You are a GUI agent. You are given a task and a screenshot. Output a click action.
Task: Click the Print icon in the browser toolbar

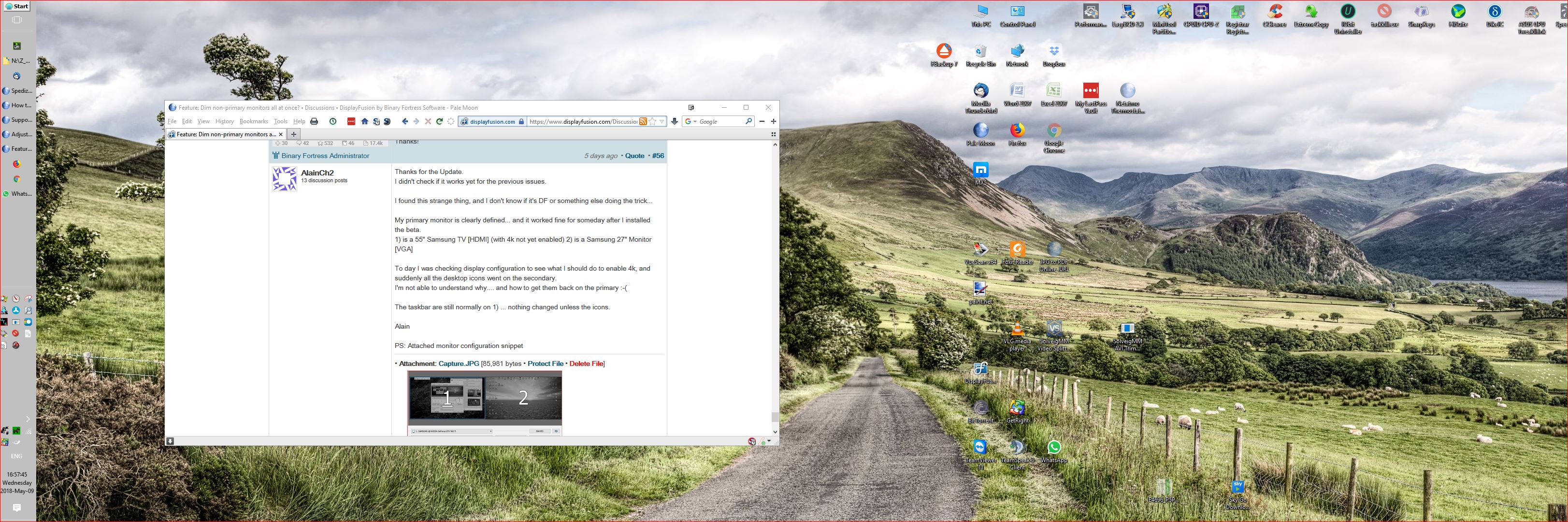(314, 122)
